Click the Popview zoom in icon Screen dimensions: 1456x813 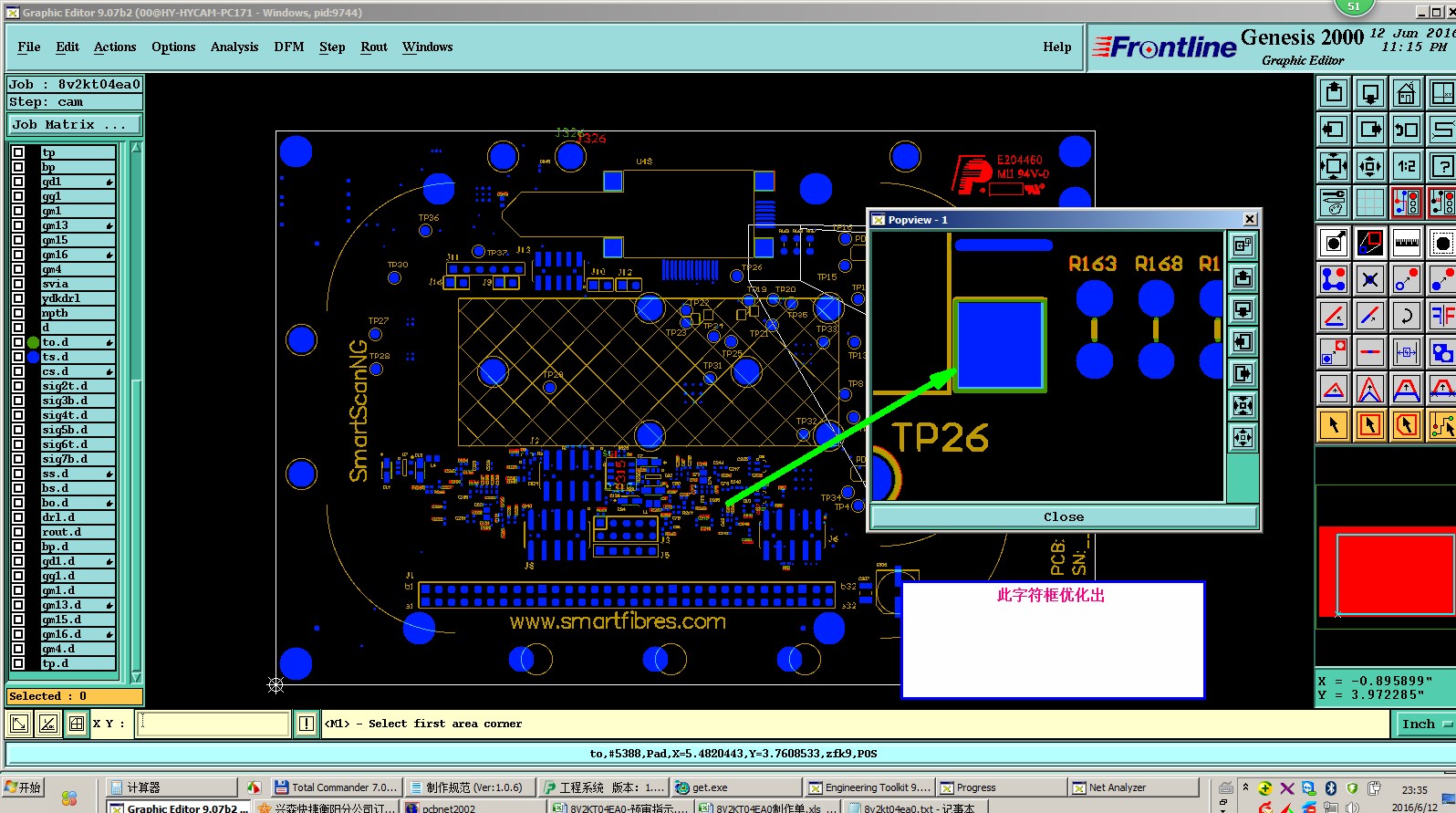point(1243,405)
